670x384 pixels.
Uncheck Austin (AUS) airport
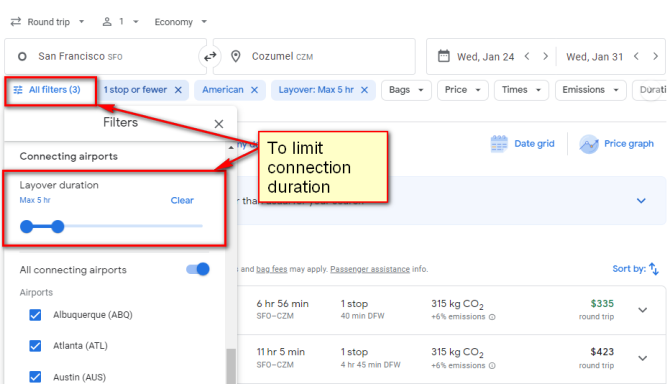(x=35, y=377)
